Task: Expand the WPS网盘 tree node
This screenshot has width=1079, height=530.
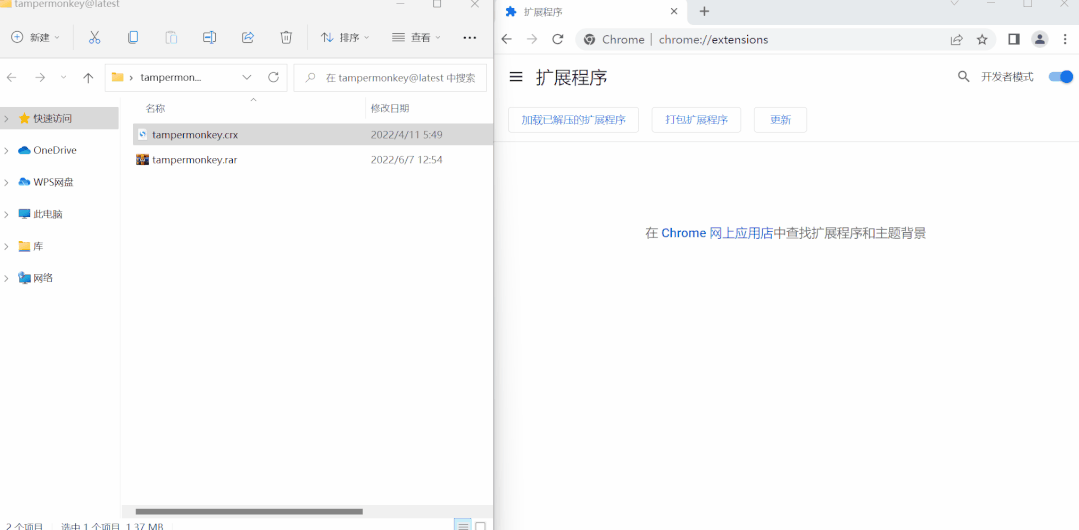Action: pyautogui.click(x=6, y=182)
